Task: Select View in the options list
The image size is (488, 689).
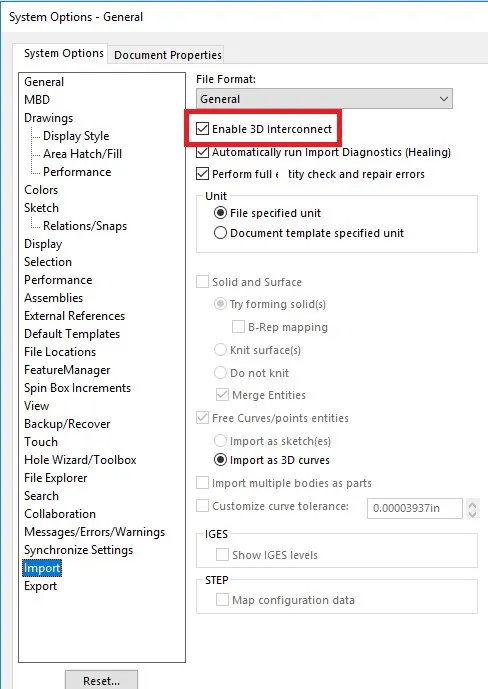Action: [36, 406]
